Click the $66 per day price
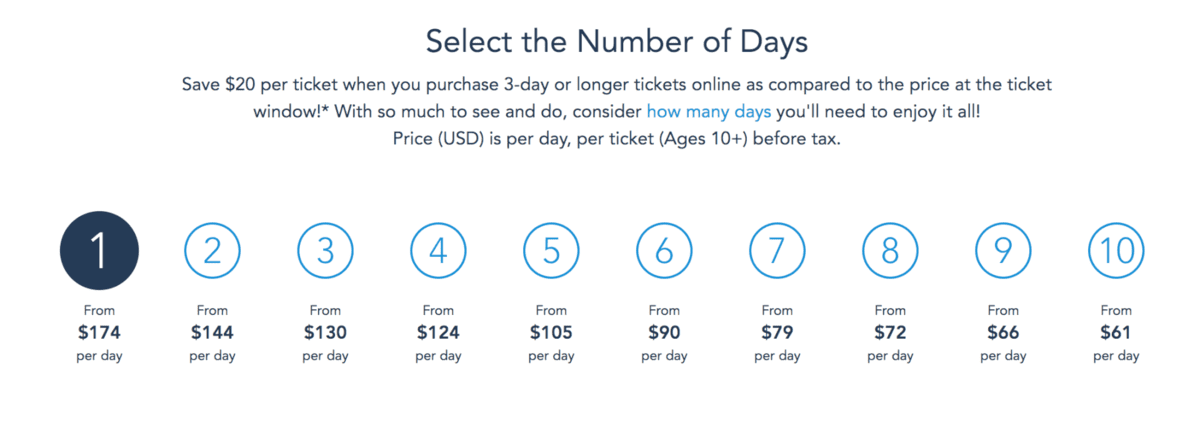 [x=1003, y=332]
